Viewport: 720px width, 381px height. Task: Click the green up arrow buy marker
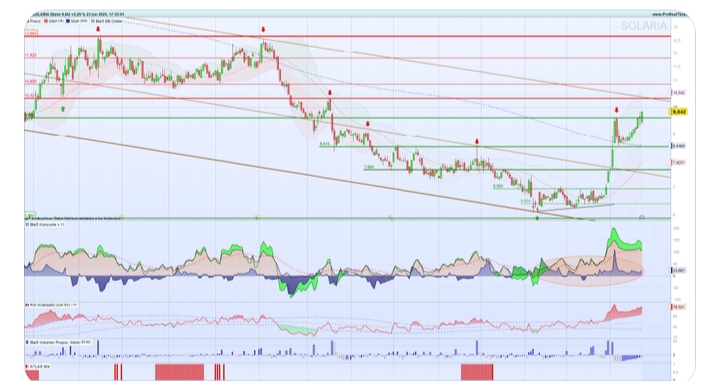coord(63,109)
